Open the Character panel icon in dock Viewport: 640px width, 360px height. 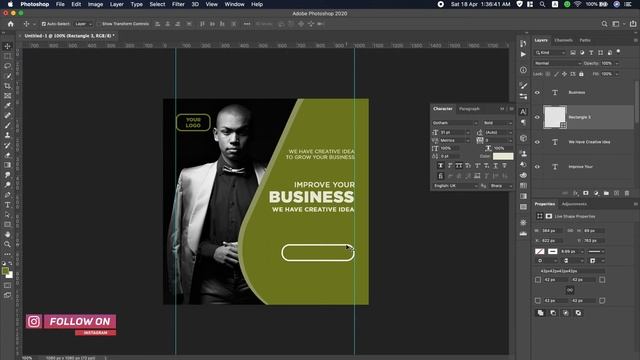(x=523, y=112)
